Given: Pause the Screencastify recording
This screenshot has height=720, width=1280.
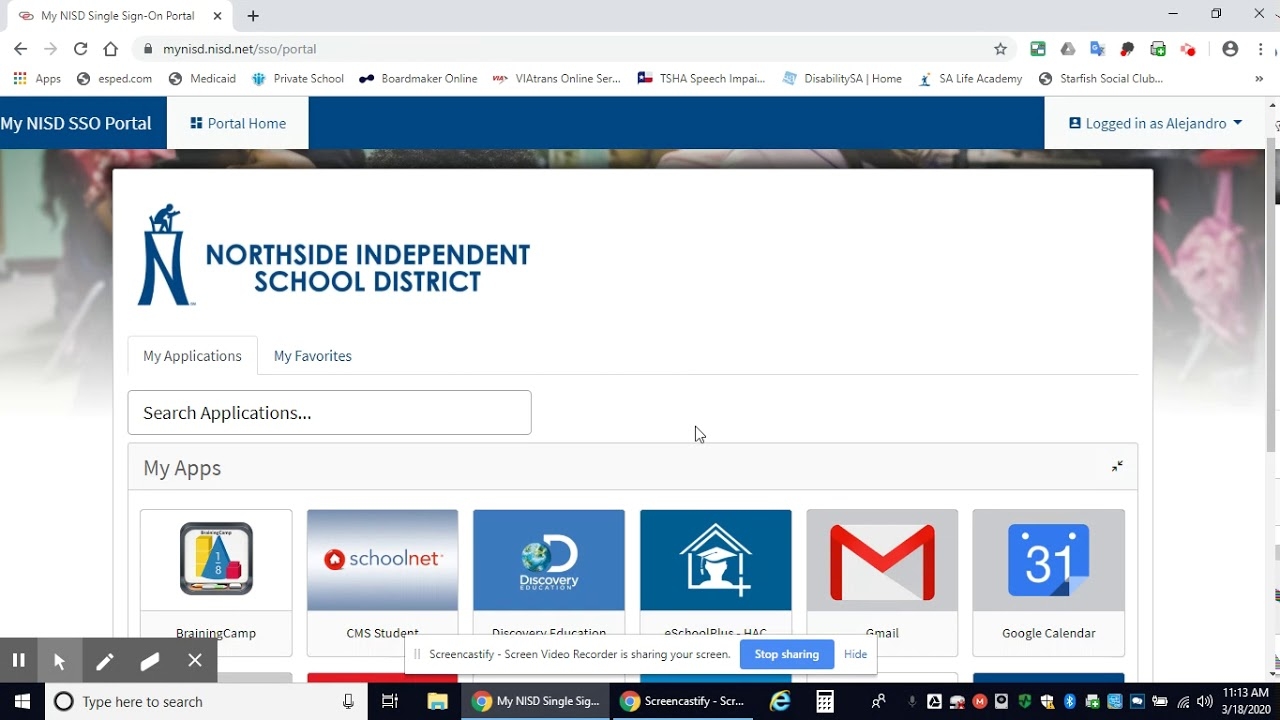Looking at the screenshot, I should click(x=18, y=660).
